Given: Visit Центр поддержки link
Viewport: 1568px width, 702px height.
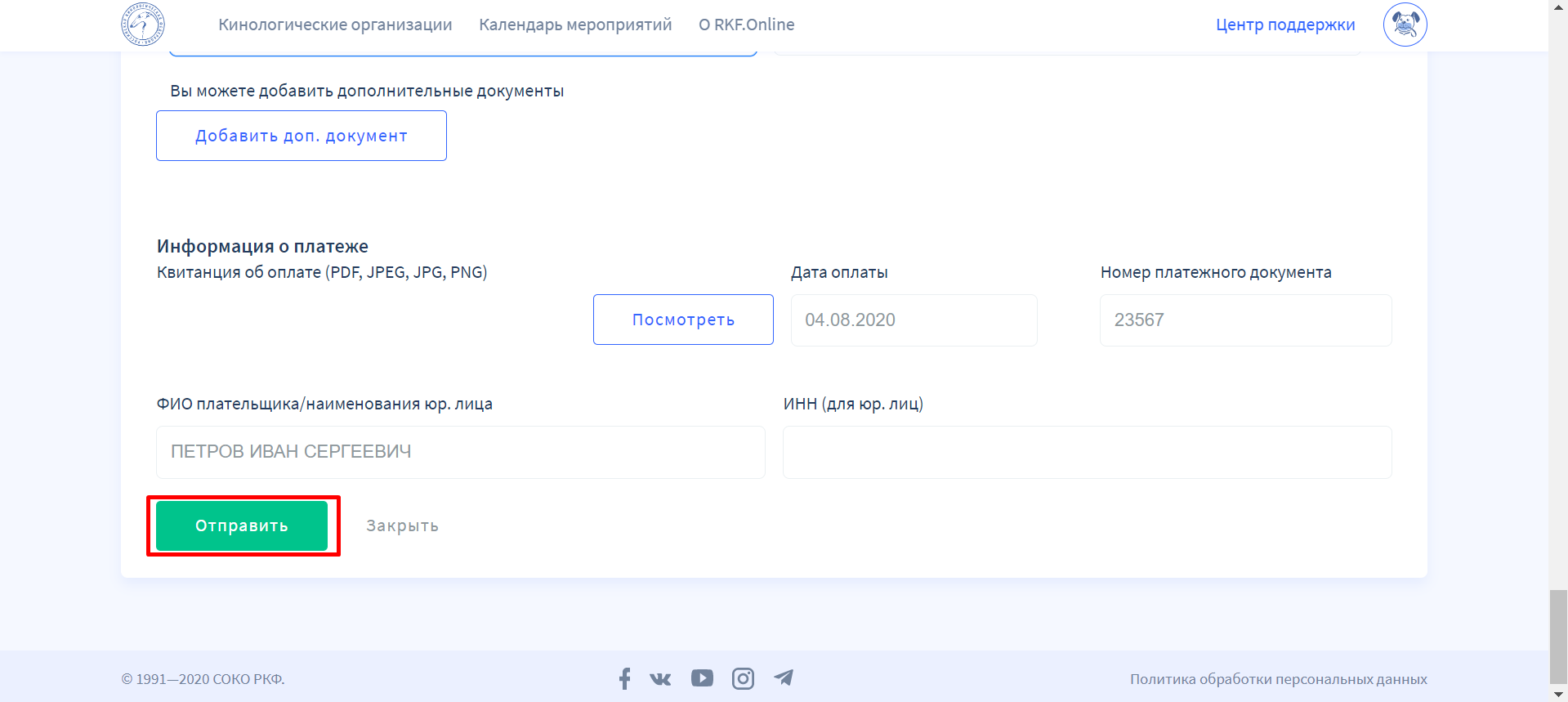Looking at the screenshot, I should click(x=1285, y=25).
